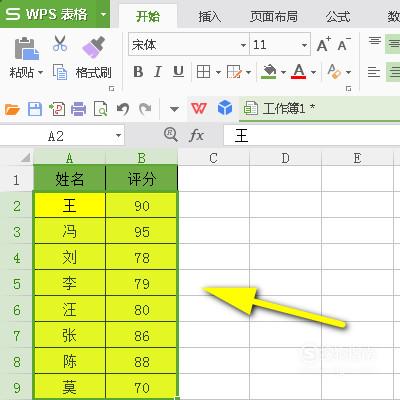Click the Name Box showing A2
400x400 pixels.
[56, 136]
